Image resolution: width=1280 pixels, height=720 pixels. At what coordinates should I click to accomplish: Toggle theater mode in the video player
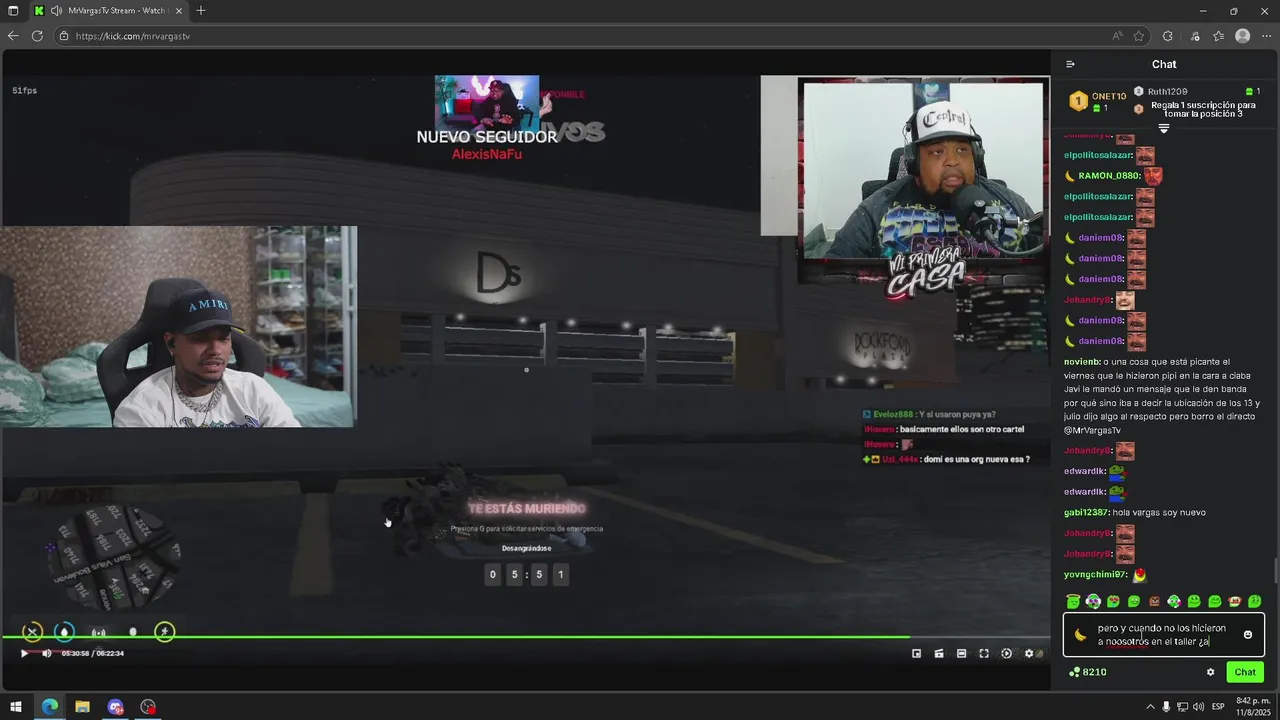[x=961, y=653]
